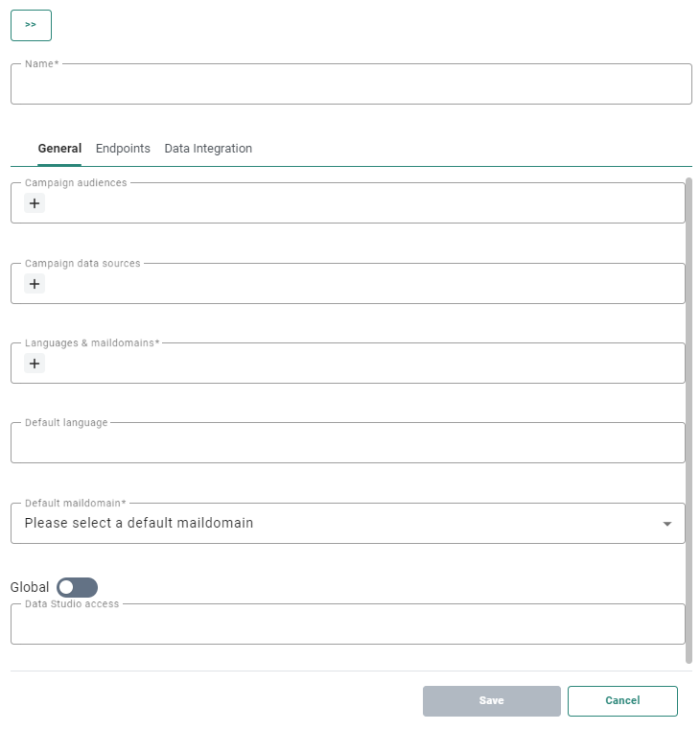Cancel the form
The height and width of the screenshot is (730, 700).
point(622,701)
